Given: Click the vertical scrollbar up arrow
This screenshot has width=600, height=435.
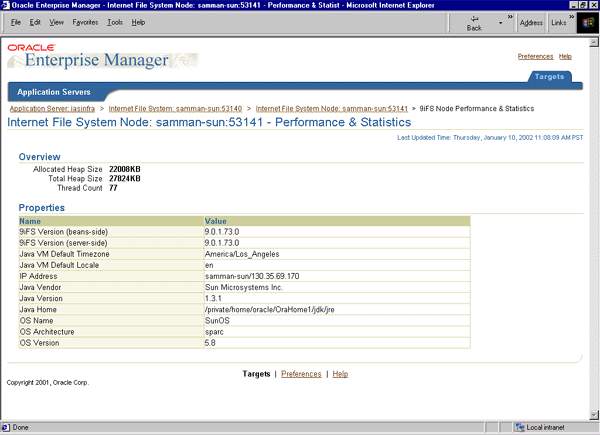Looking at the screenshot, I should 594,42.
